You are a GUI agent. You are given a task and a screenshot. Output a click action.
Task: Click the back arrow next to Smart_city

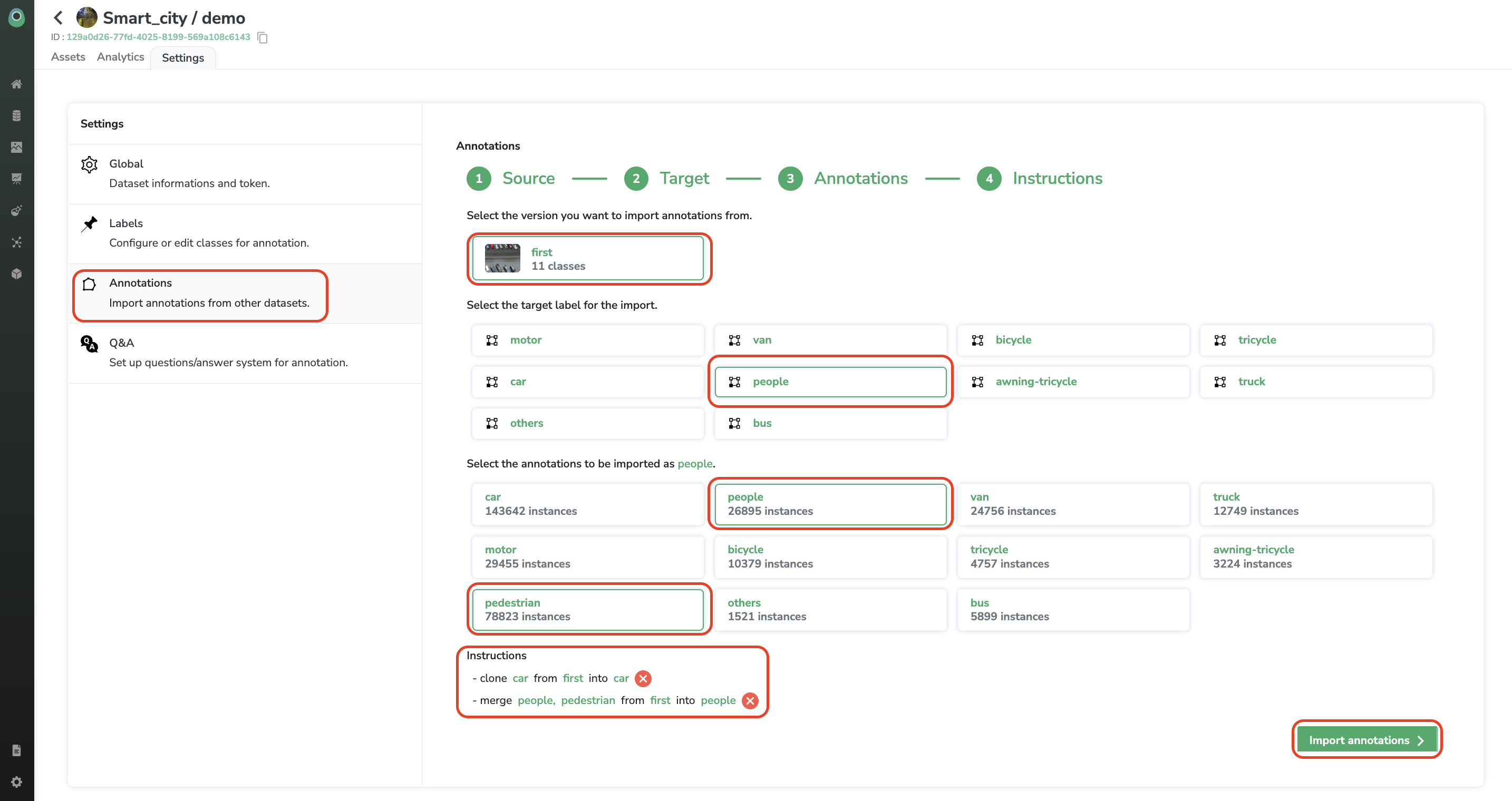pyautogui.click(x=58, y=17)
